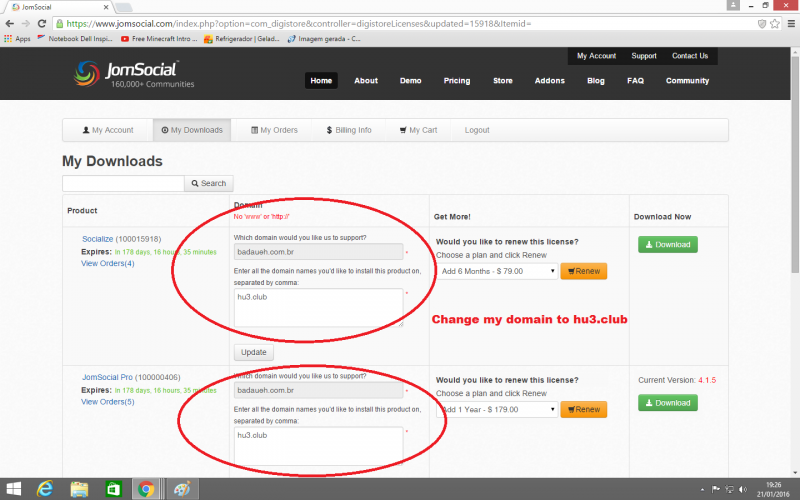Switch to the My Account tab
The width and height of the screenshot is (800, 500).
click(108, 130)
